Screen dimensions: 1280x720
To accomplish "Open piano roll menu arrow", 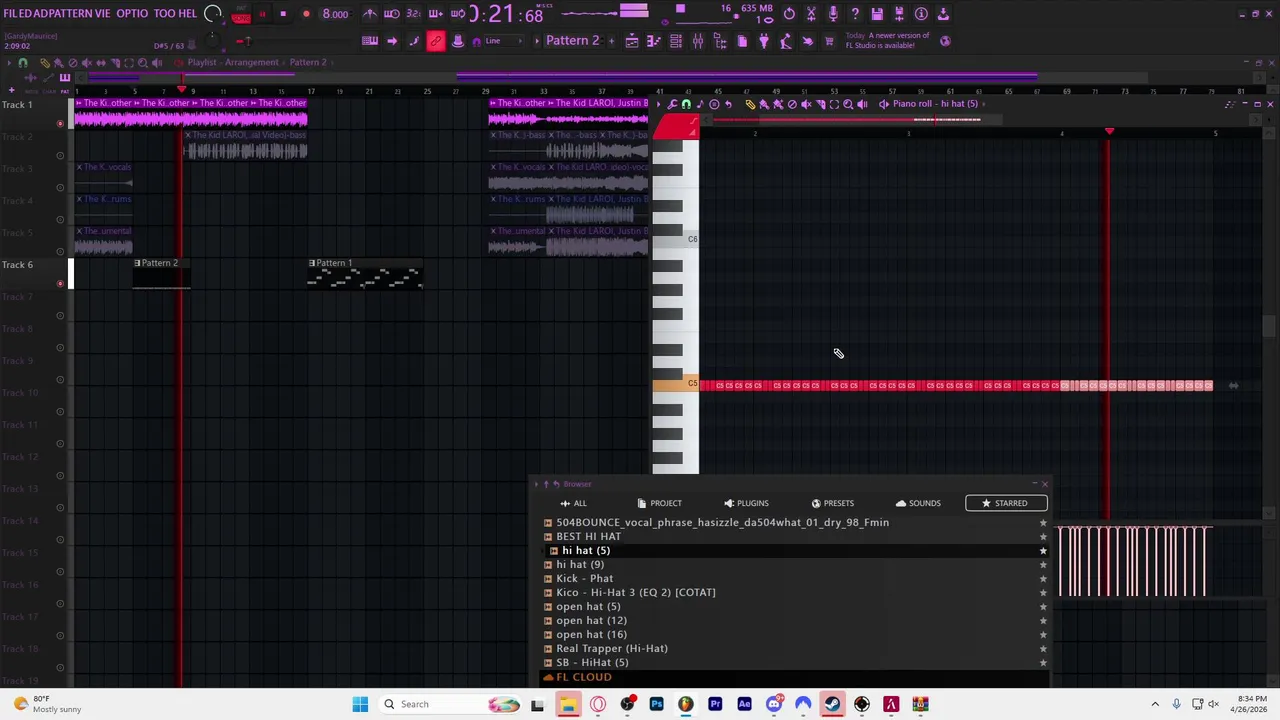I will tap(658, 104).
